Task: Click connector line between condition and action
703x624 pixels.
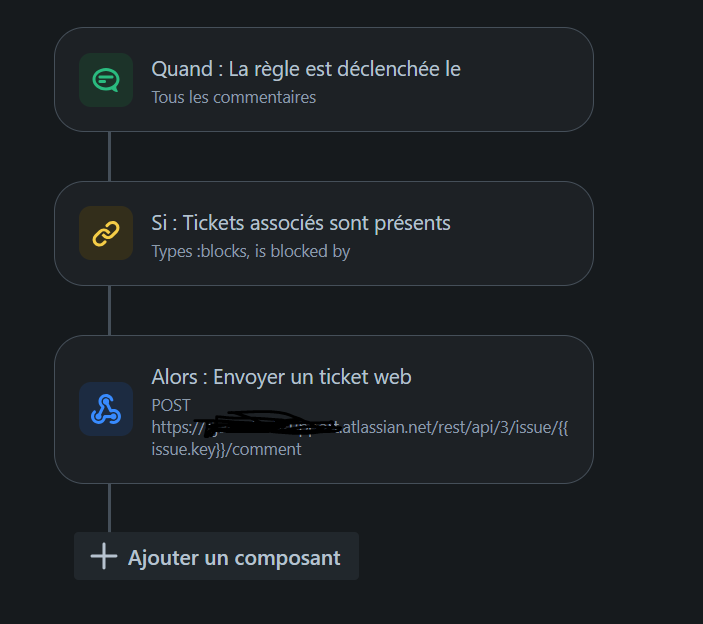Action: click(109, 310)
